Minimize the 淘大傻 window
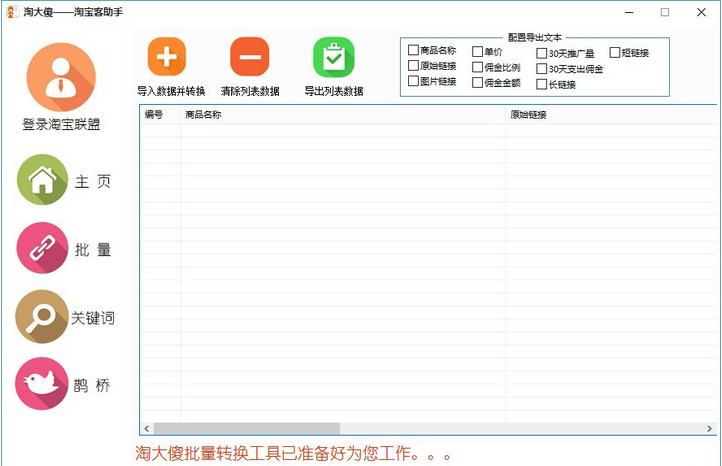Viewport: 722px width, 466px height. (x=629, y=12)
